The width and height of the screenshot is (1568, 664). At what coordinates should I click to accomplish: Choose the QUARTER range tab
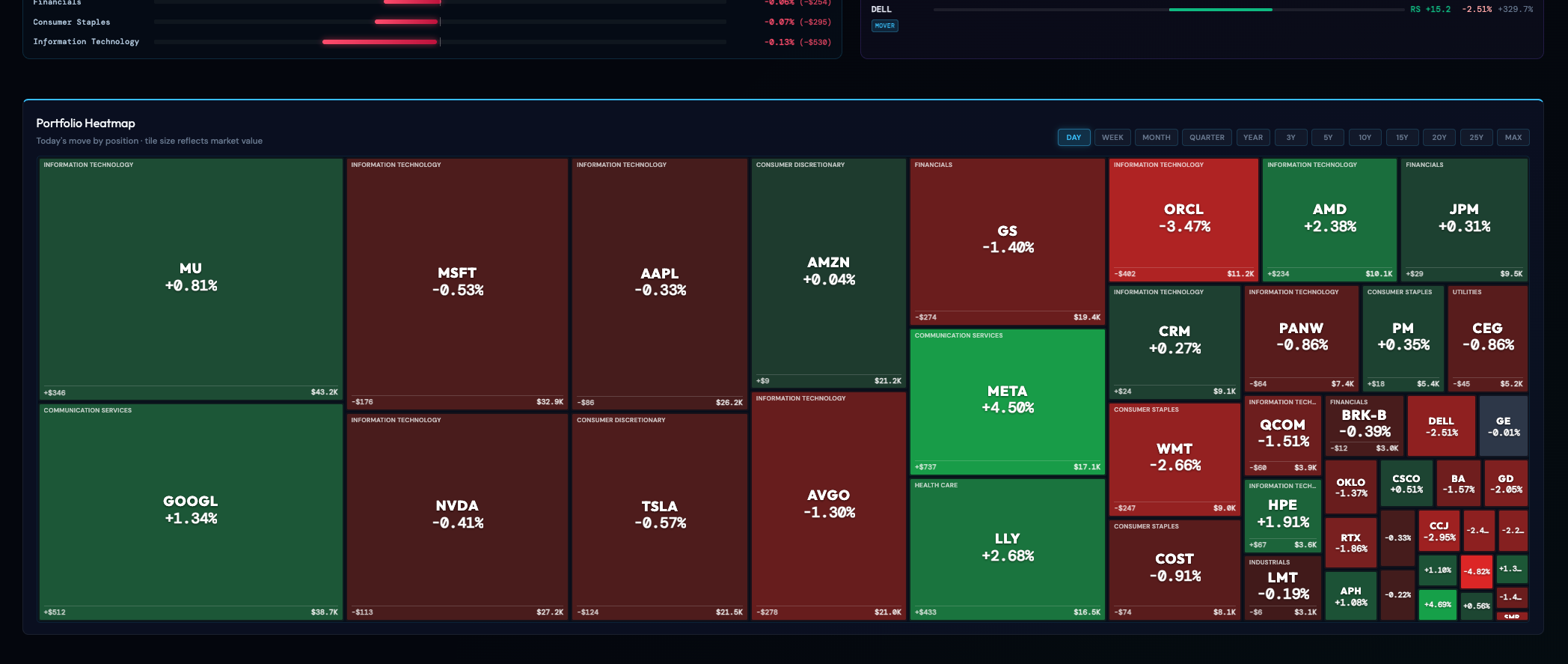click(1207, 137)
